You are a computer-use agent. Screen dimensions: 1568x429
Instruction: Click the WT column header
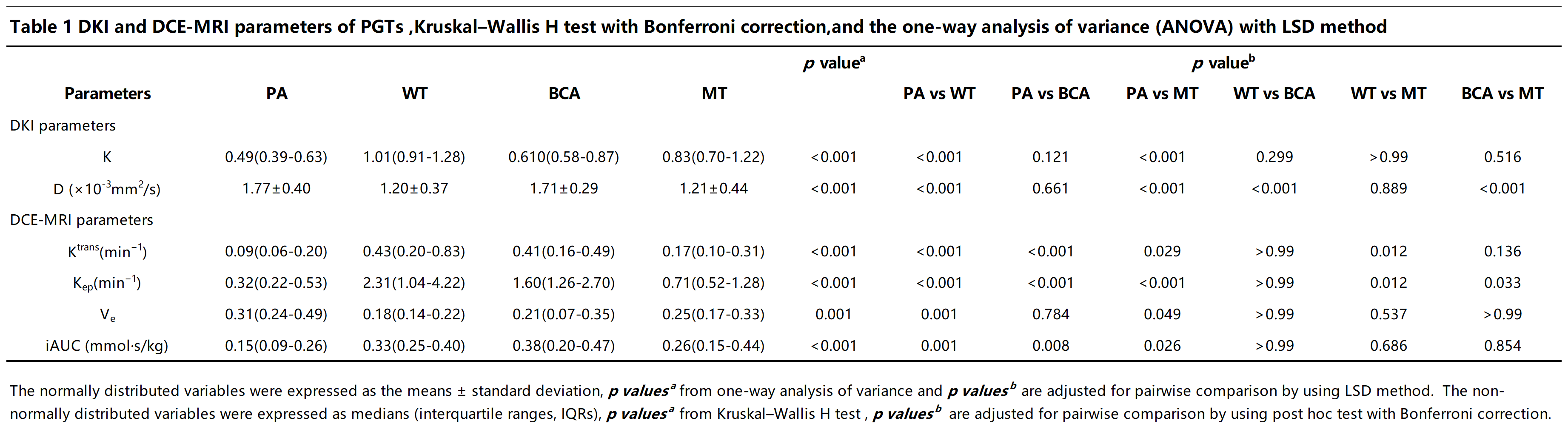414,94
